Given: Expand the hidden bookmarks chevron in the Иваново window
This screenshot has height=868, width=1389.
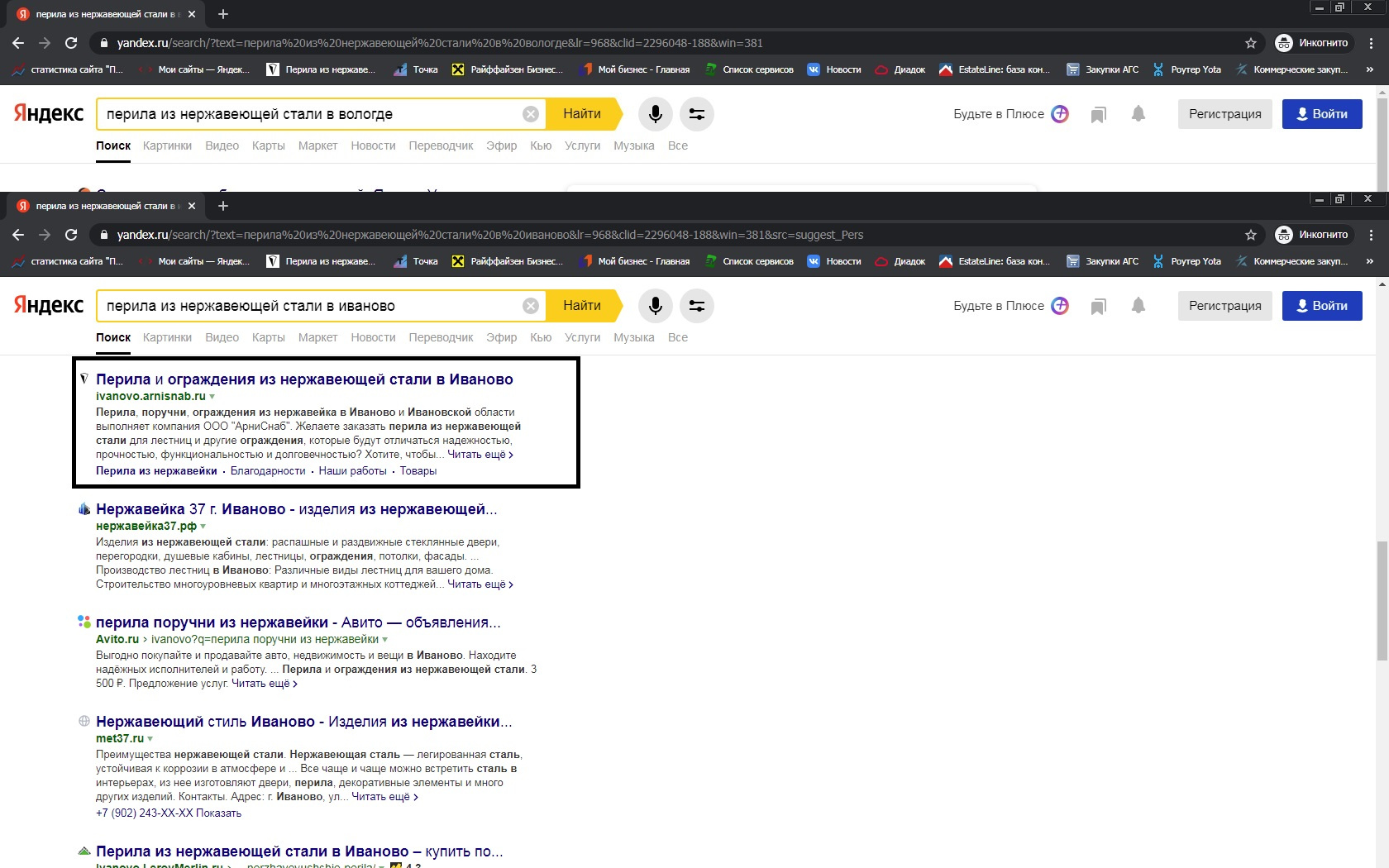Looking at the screenshot, I should coord(1370,261).
